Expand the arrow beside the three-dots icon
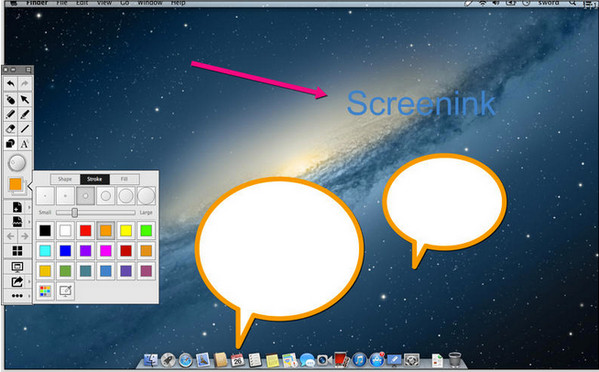599x372 pixels. pos(29,296)
